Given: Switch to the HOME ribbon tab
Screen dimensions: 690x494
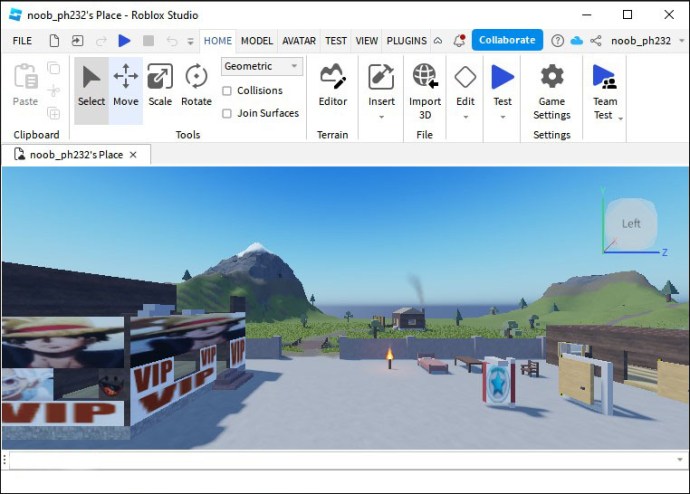Looking at the screenshot, I should 217,41.
